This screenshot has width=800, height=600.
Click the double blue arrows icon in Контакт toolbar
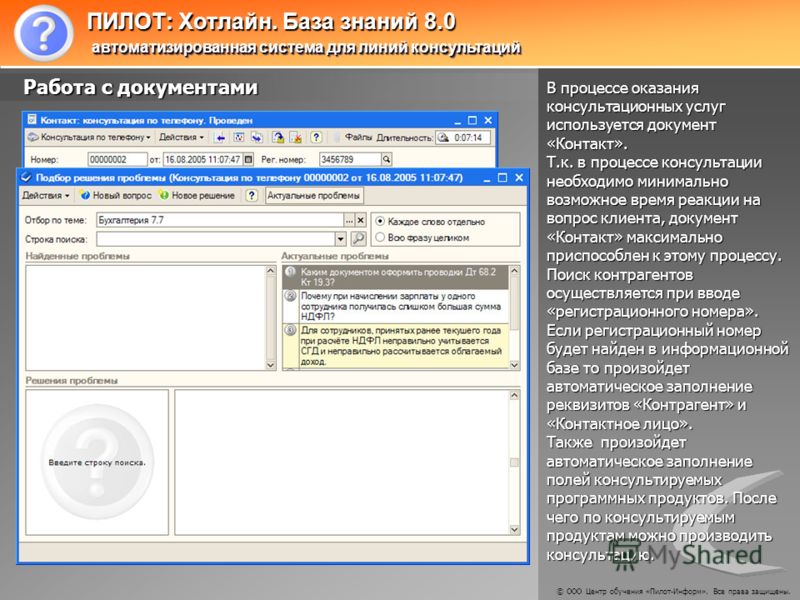click(x=256, y=137)
